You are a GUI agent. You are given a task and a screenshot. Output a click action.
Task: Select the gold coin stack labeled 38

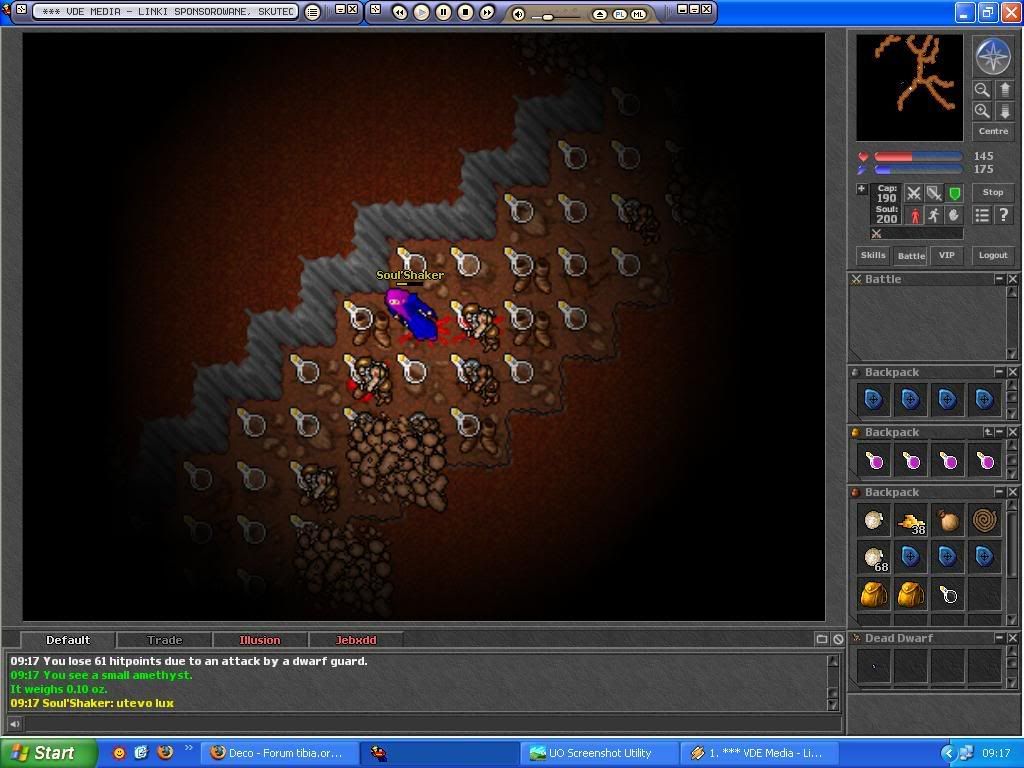click(910, 520)
